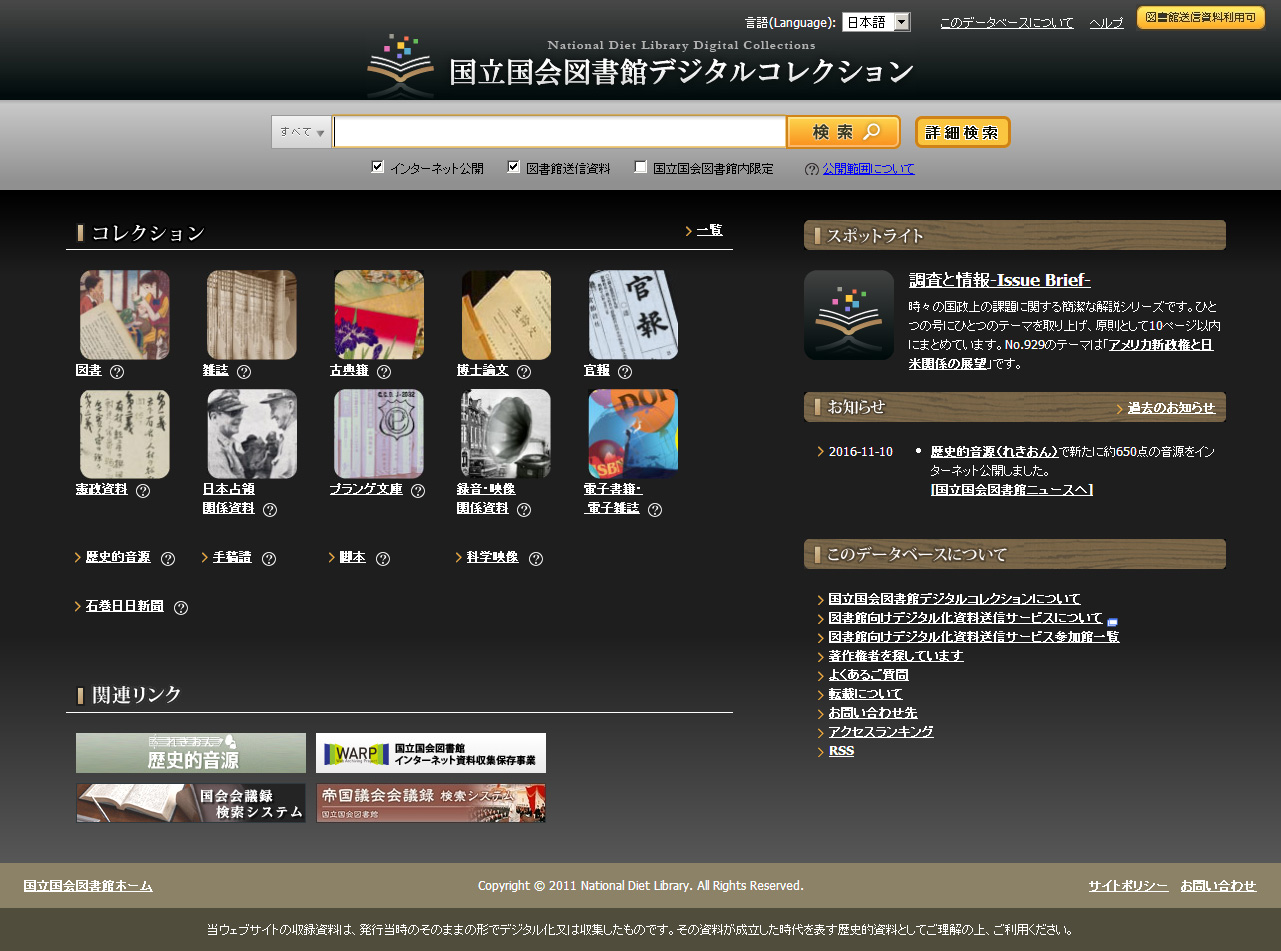The image size is (1281, 951).
Task: Click the help icon next to 古典籍
Action: tap(384, 372)
